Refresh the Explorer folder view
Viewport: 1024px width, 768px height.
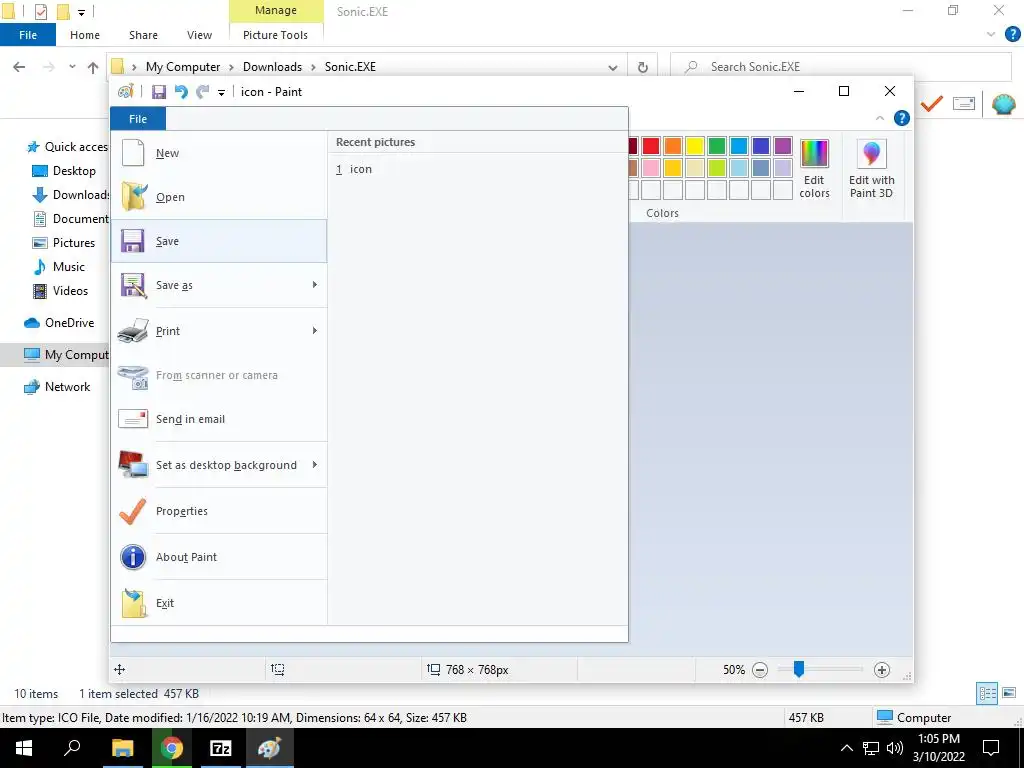pyautogui.click(x=643, y=67)
